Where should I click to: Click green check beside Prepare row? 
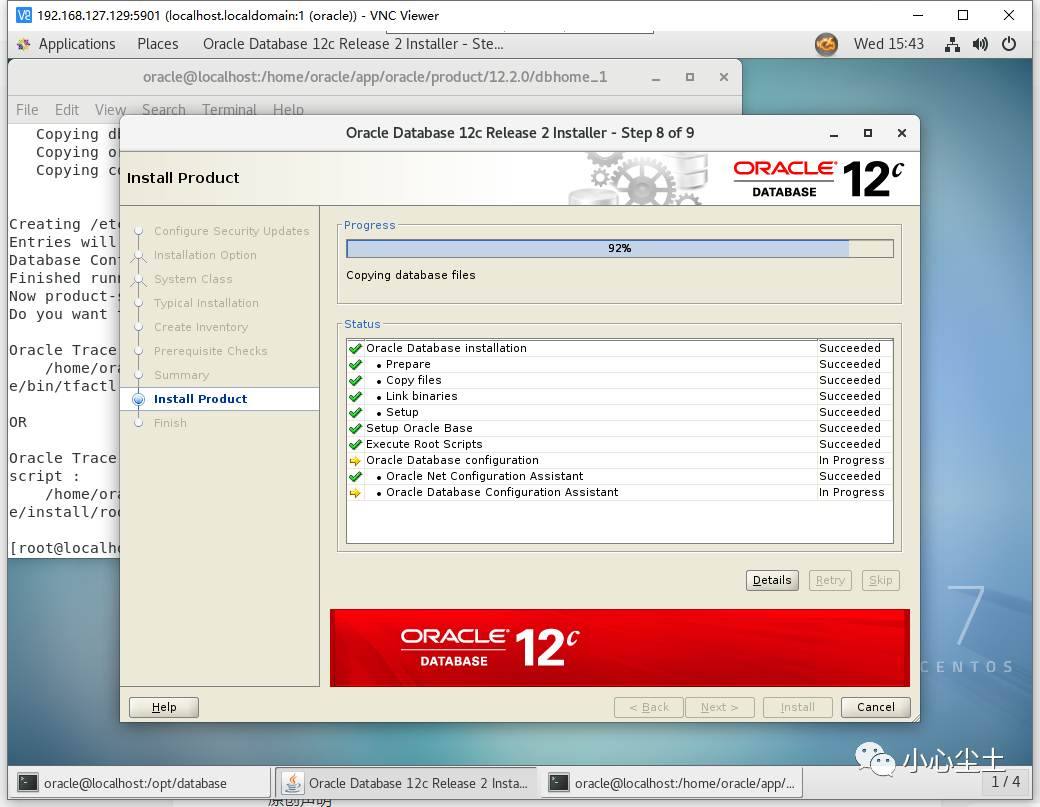click(356, 364)
